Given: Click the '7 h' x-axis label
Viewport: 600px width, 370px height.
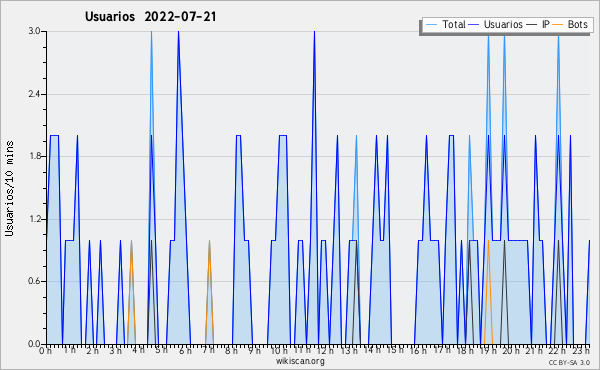Looking at the screenshot, I should click(208, 350).
